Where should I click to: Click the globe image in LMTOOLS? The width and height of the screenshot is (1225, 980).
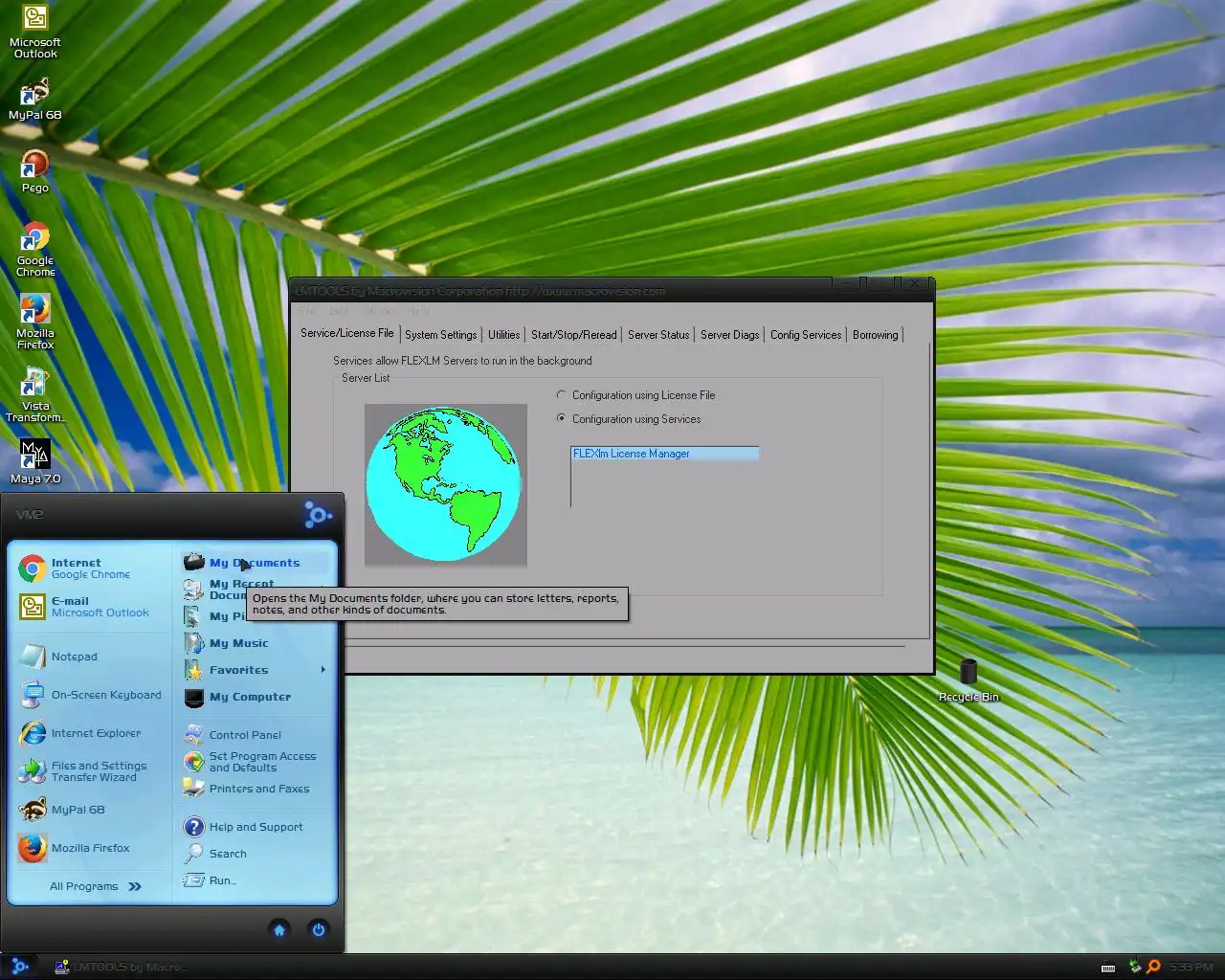pos(445,484)
